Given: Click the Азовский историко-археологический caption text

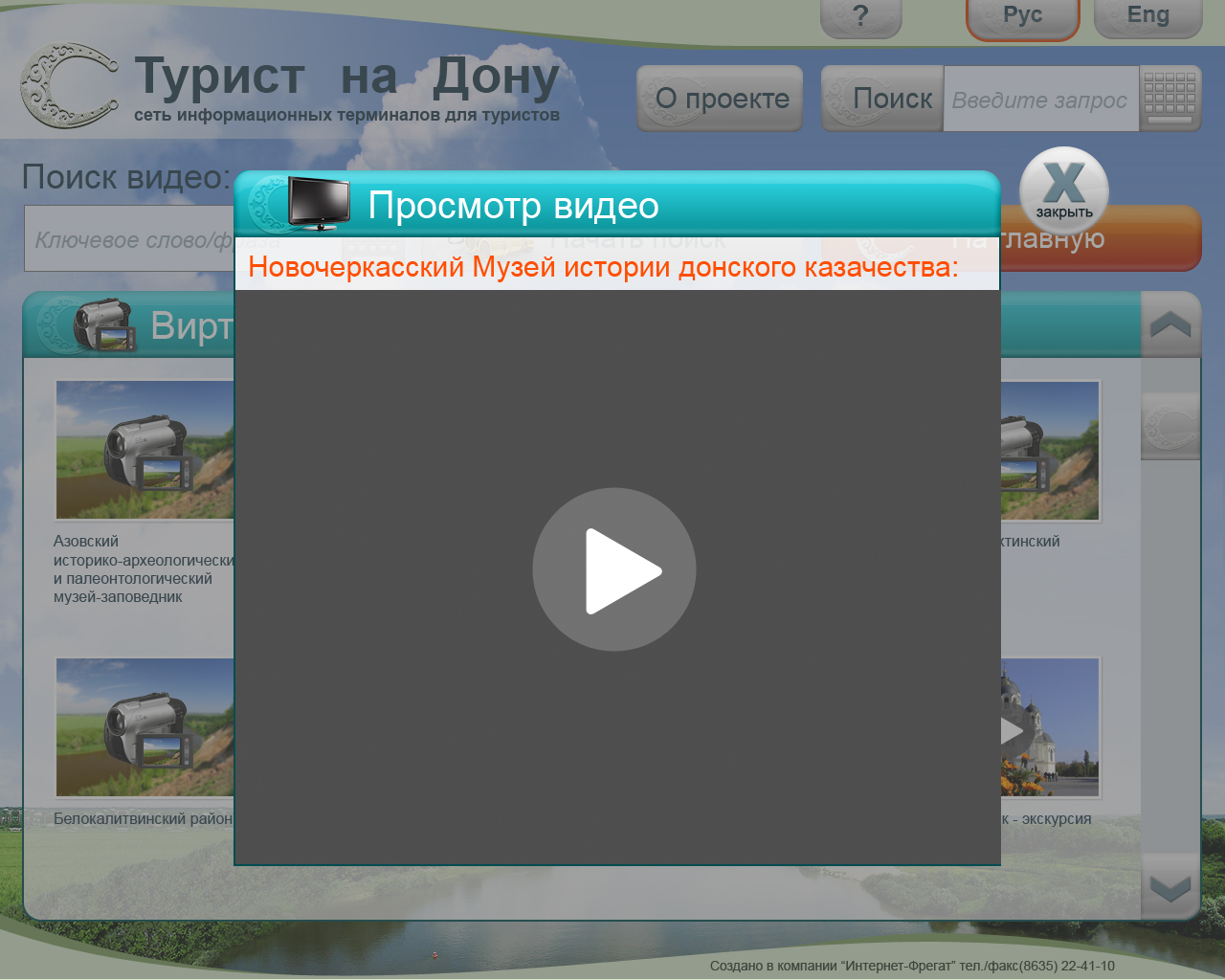Looking at the screenshot, I should coord(144,569).
